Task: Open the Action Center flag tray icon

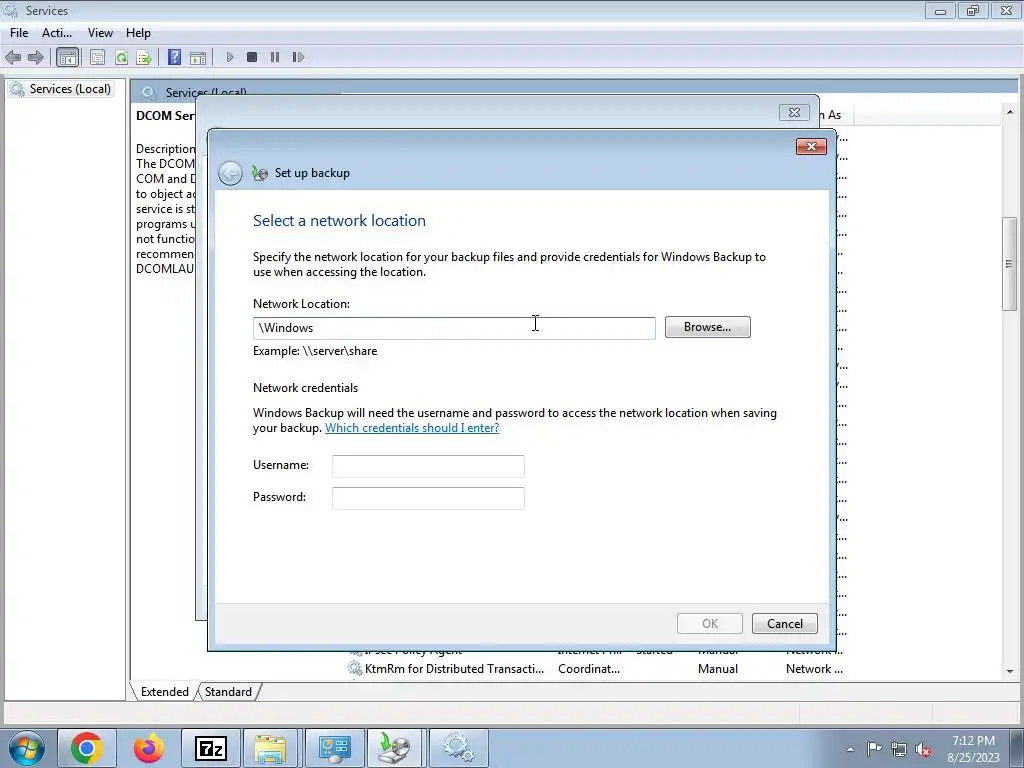Action: tap(874, 749)
